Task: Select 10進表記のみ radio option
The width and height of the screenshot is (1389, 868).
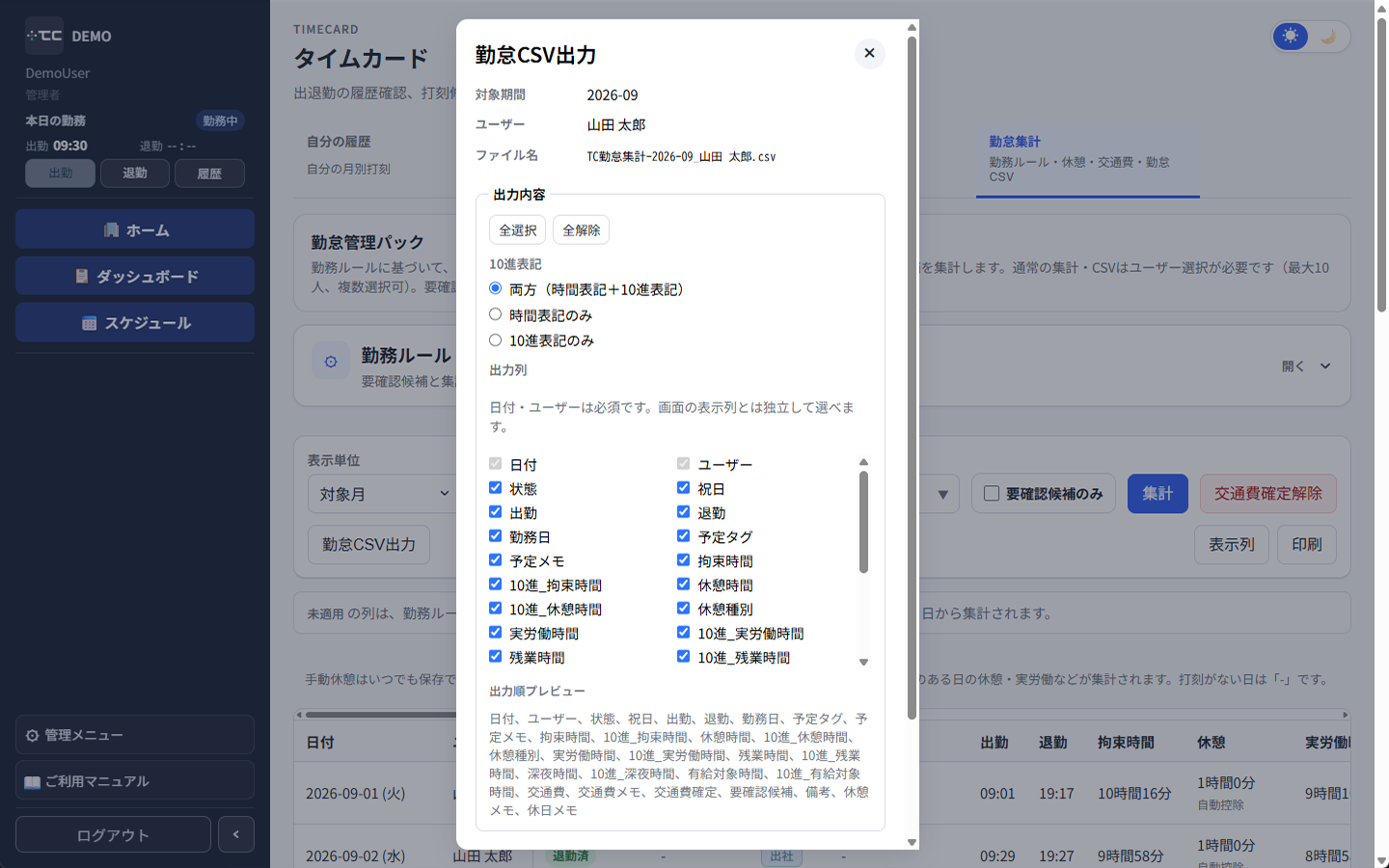Action: [x=496, y=339]
